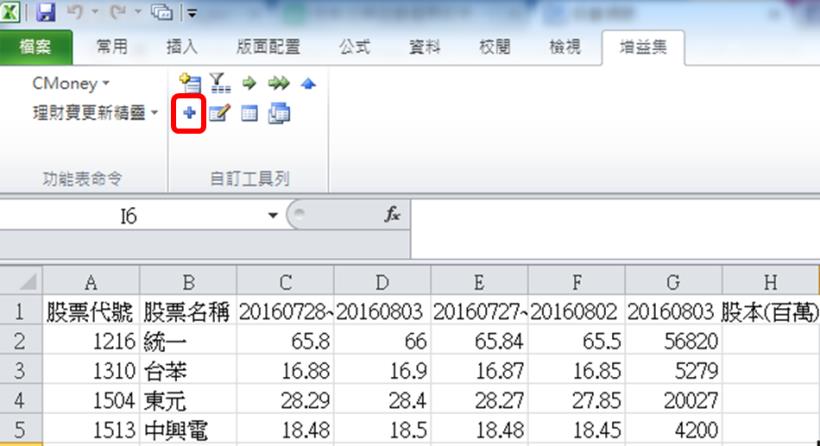The width and height of the screenshot is (820, 446).
Task: Click the filter funnel toolbar icon
Action: [x=220, y=83]
